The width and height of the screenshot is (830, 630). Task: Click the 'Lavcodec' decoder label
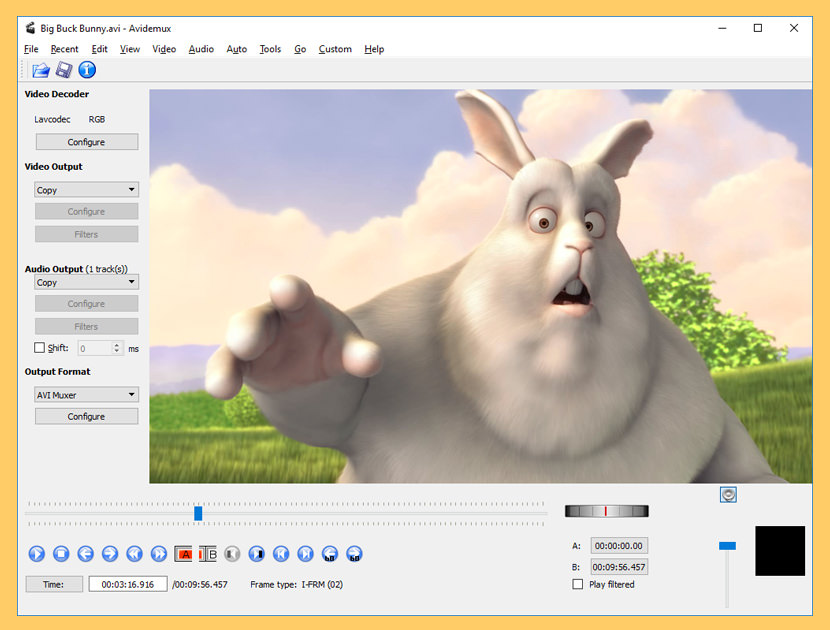point(52,120)
